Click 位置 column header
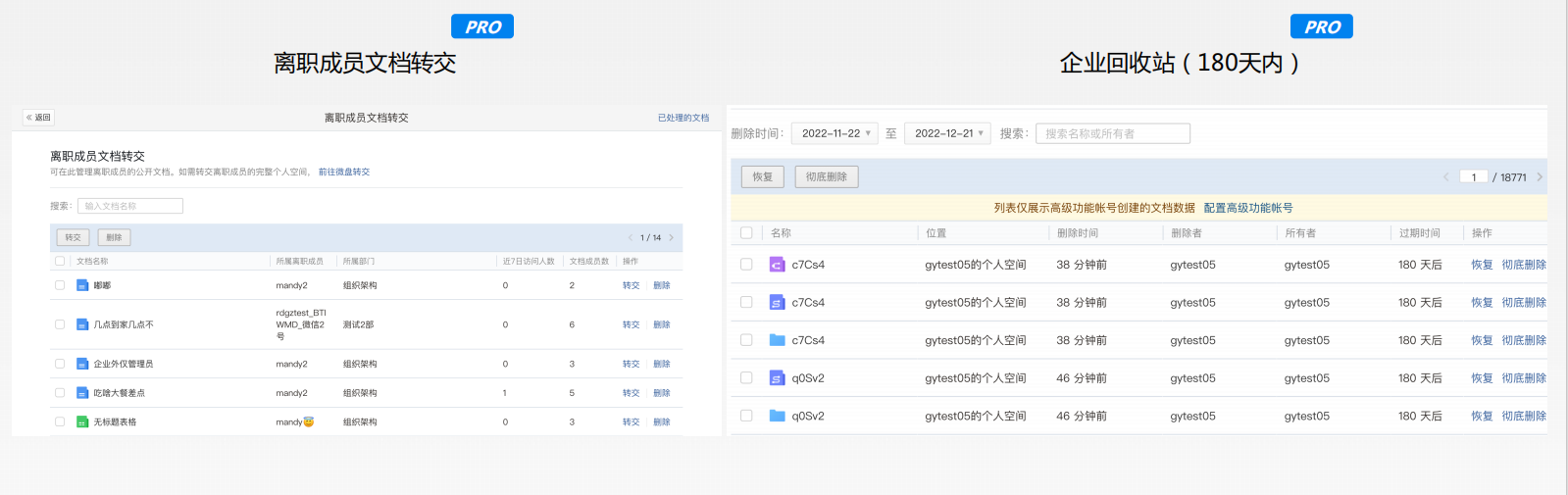Viewport: 1568px width, 495px height. tap(936, 233)
